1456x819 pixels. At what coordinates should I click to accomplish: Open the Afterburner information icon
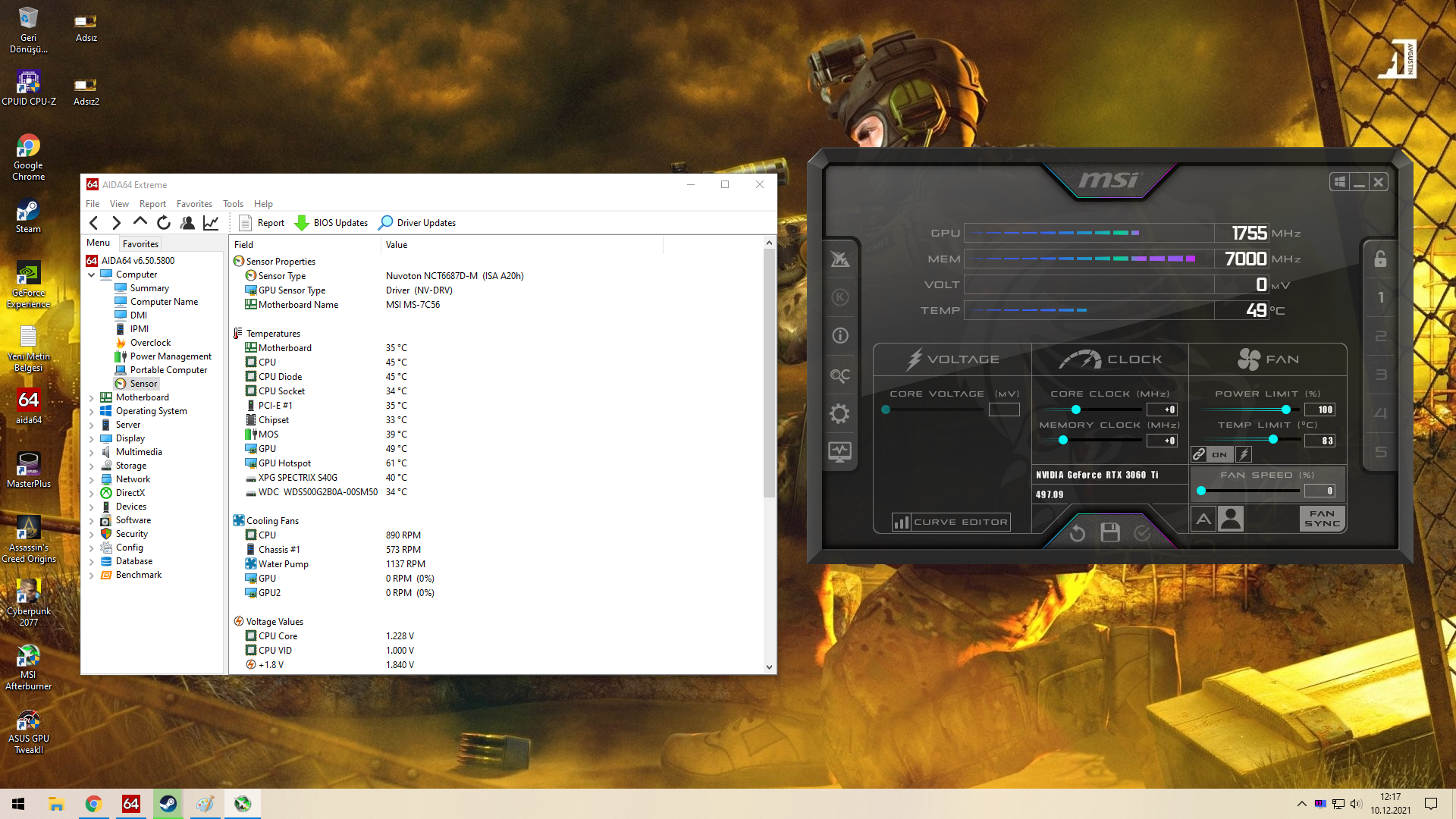[839, 336]
